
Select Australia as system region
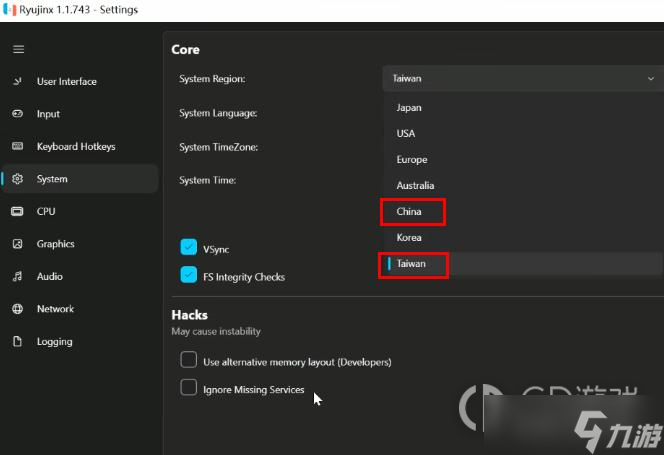(x=523, y=186)
